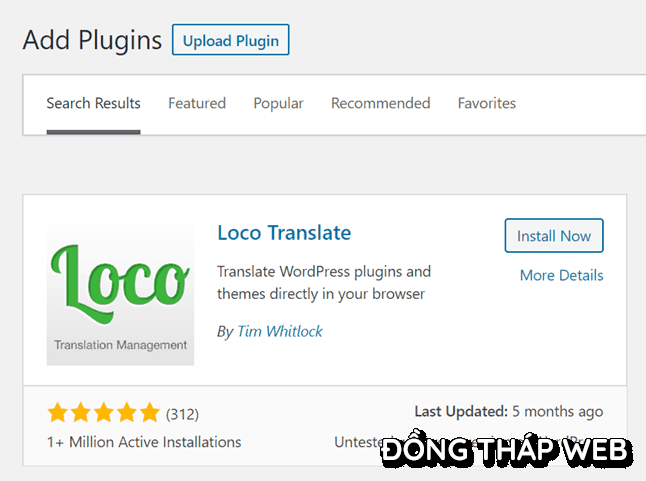Click the 312 ratings count

(x=182, y=413)
